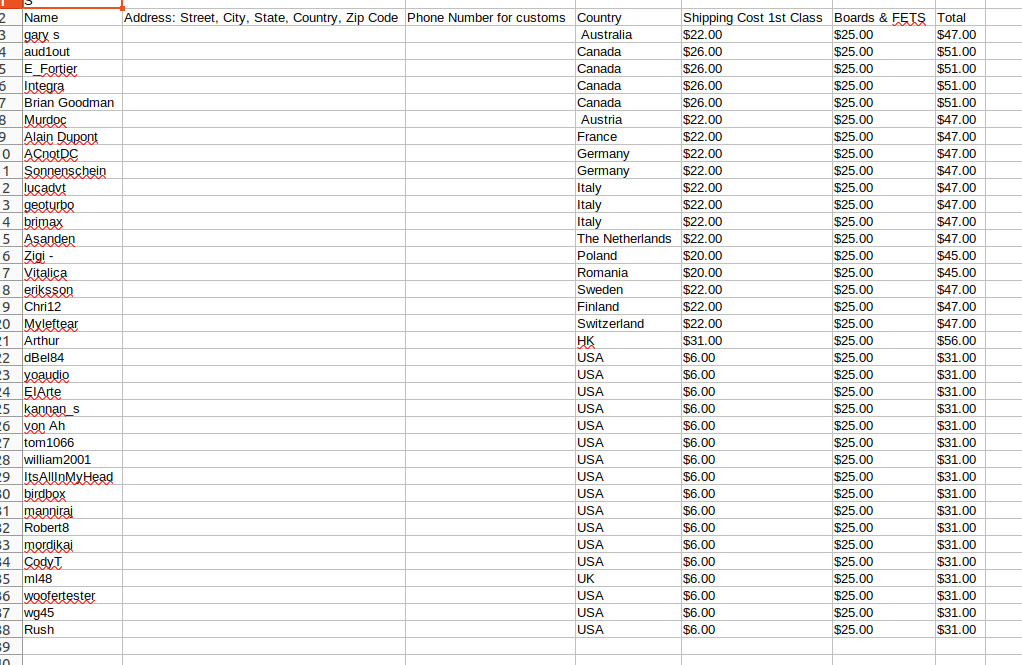The width and height of the screenshot is (1022, 665).
Task: Select the eriksson name cell
Action: (72, 289)
